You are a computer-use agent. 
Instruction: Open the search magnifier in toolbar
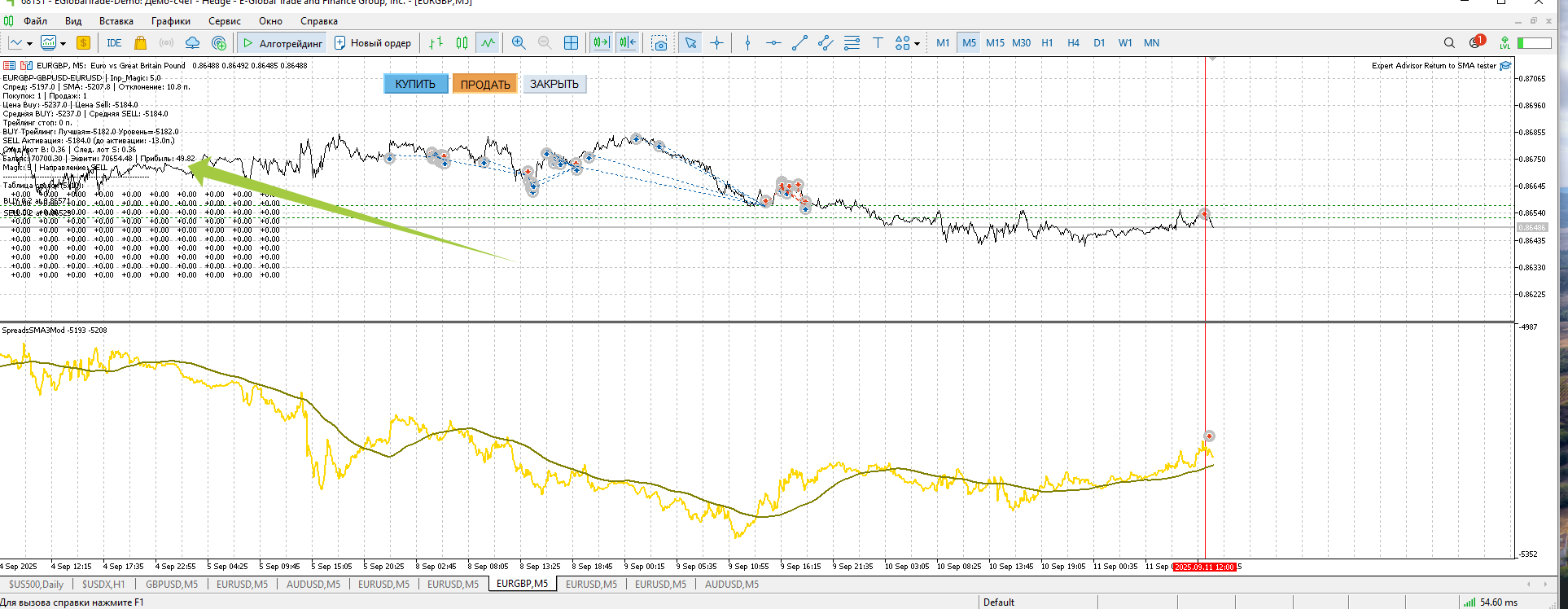[x=1449, y=43]
